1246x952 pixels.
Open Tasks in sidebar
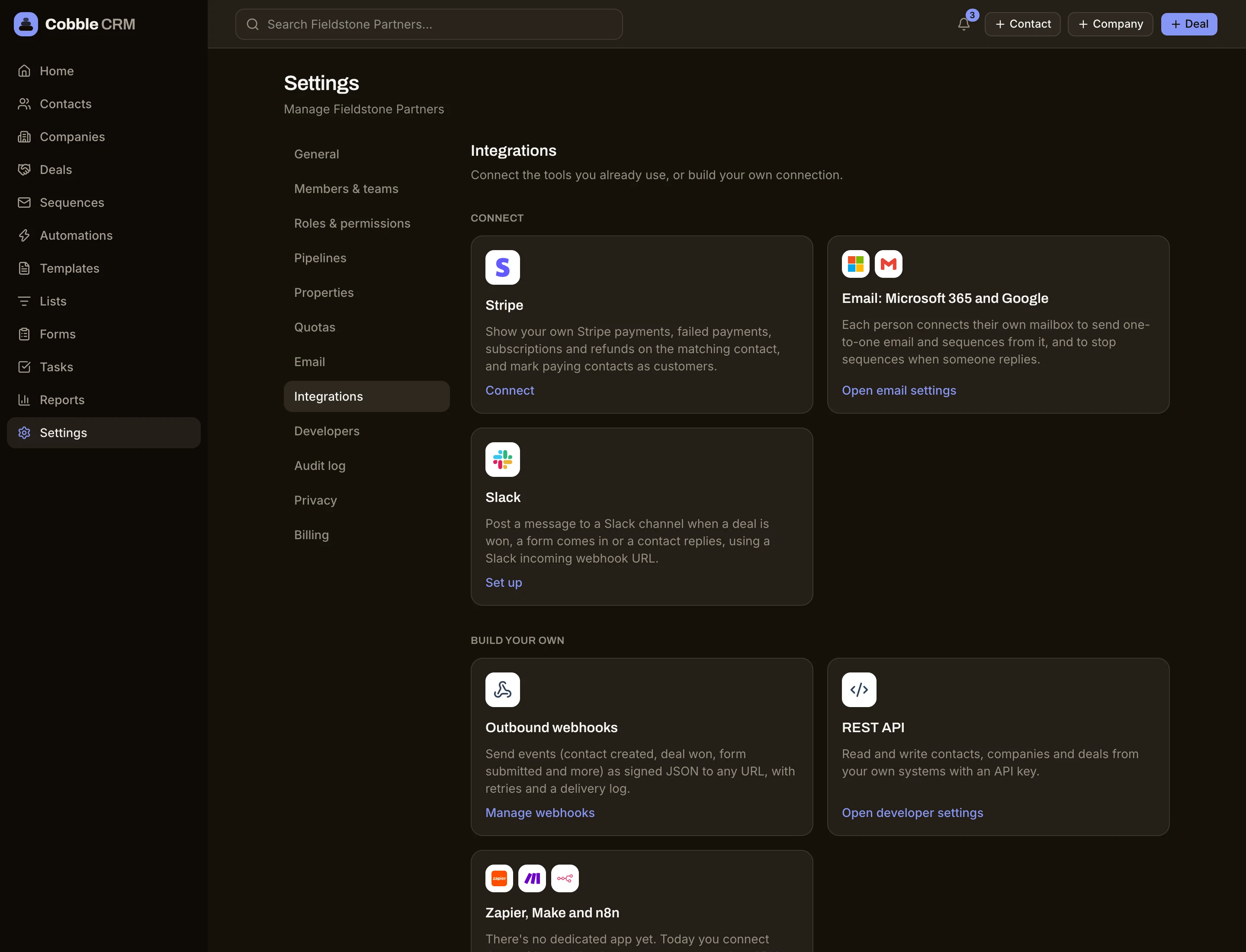104,367
